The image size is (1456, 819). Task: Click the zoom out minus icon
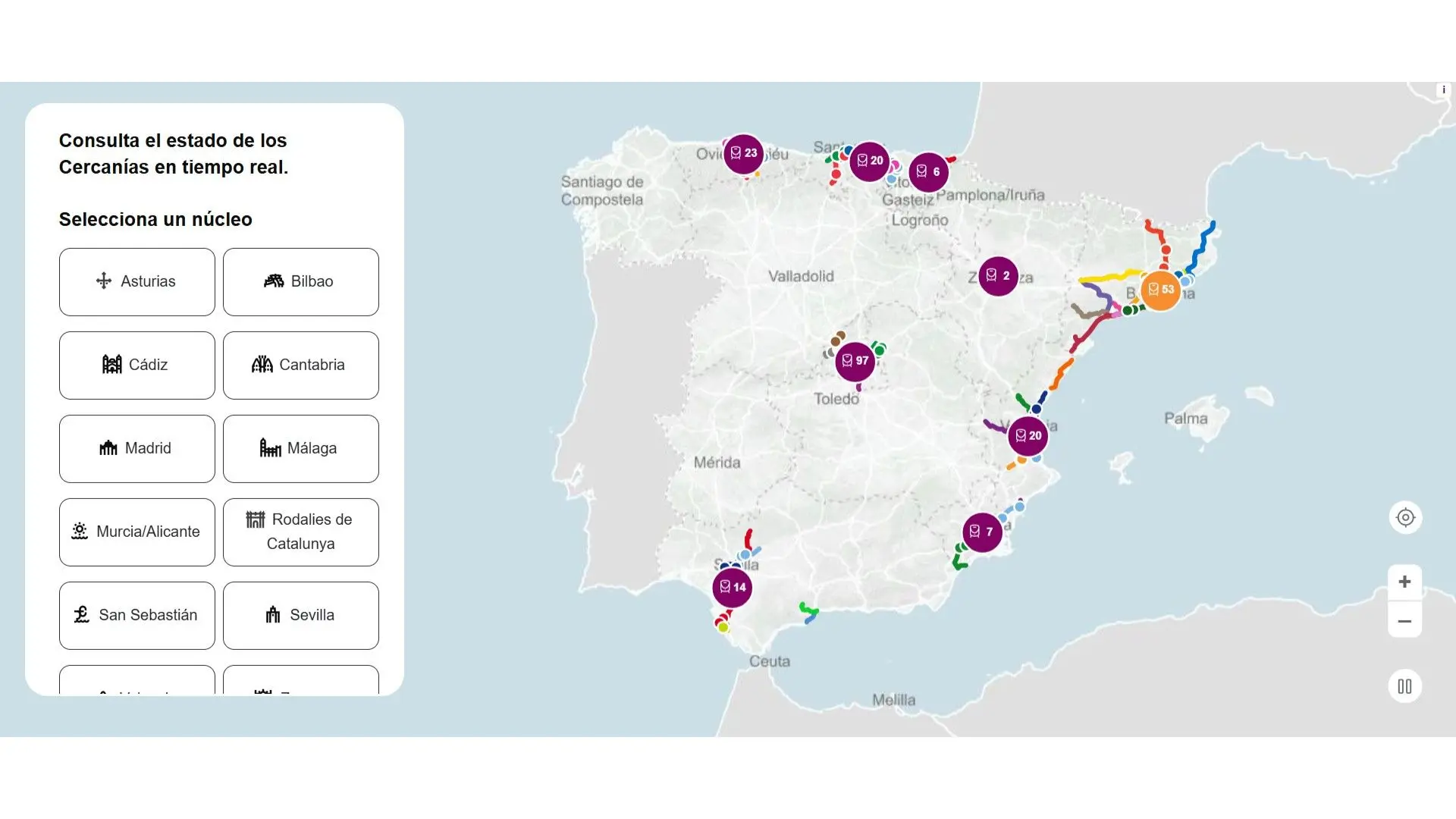(1405, 620)
